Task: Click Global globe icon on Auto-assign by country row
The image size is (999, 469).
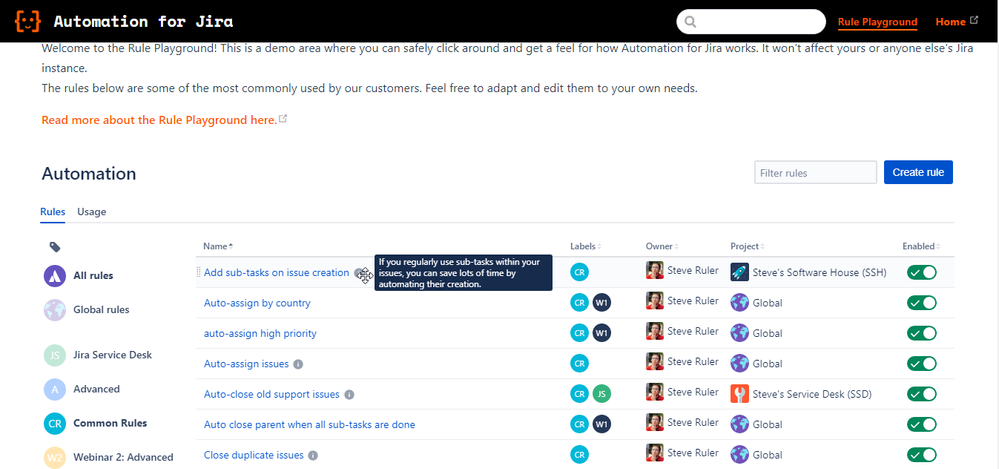Action: pos(740,302)
